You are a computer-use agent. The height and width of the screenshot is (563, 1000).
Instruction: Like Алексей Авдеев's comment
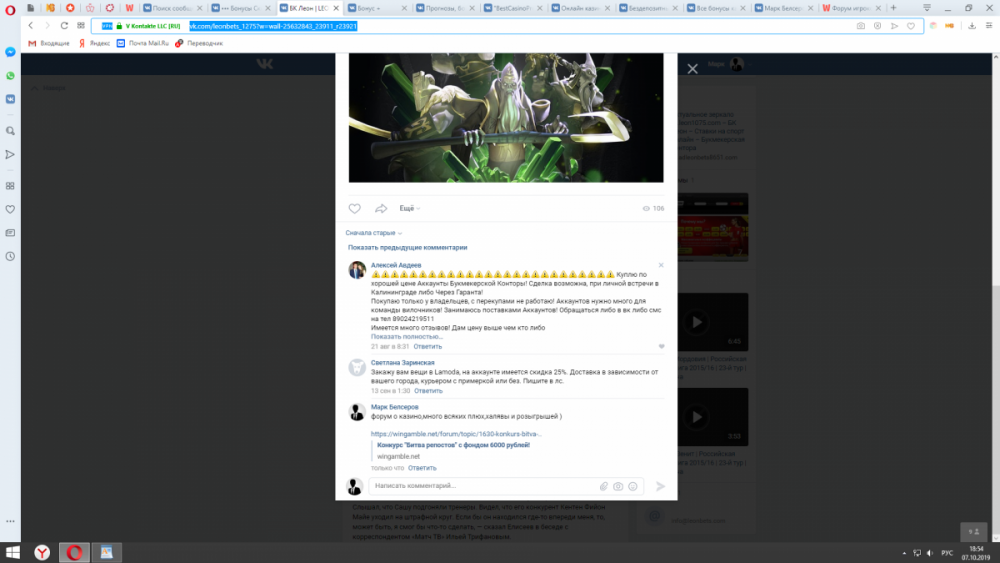[x=661, y=346]
